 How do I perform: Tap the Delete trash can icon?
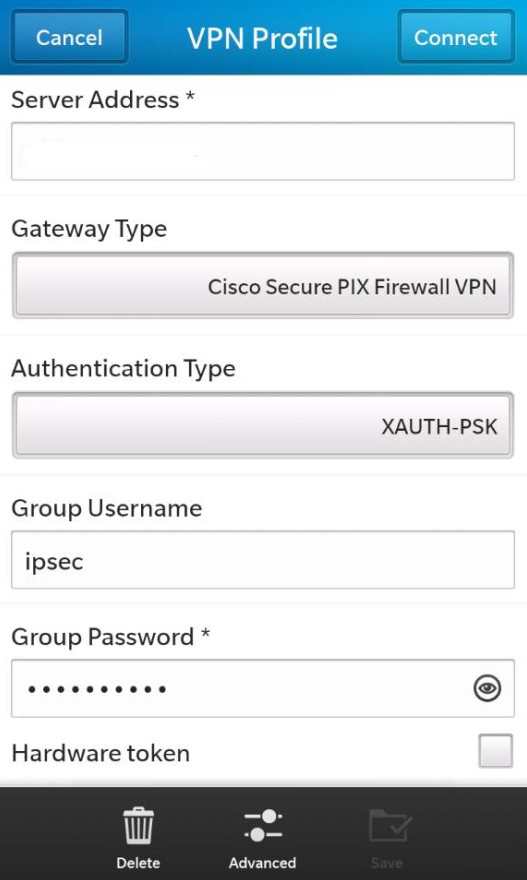point(138,825)
